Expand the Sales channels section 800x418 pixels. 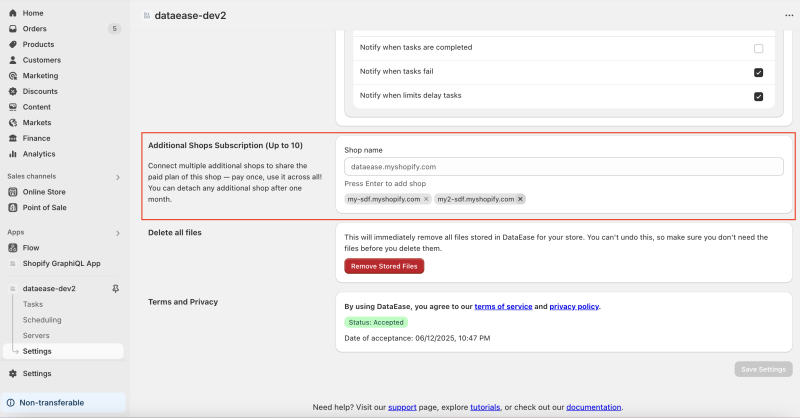118,177
